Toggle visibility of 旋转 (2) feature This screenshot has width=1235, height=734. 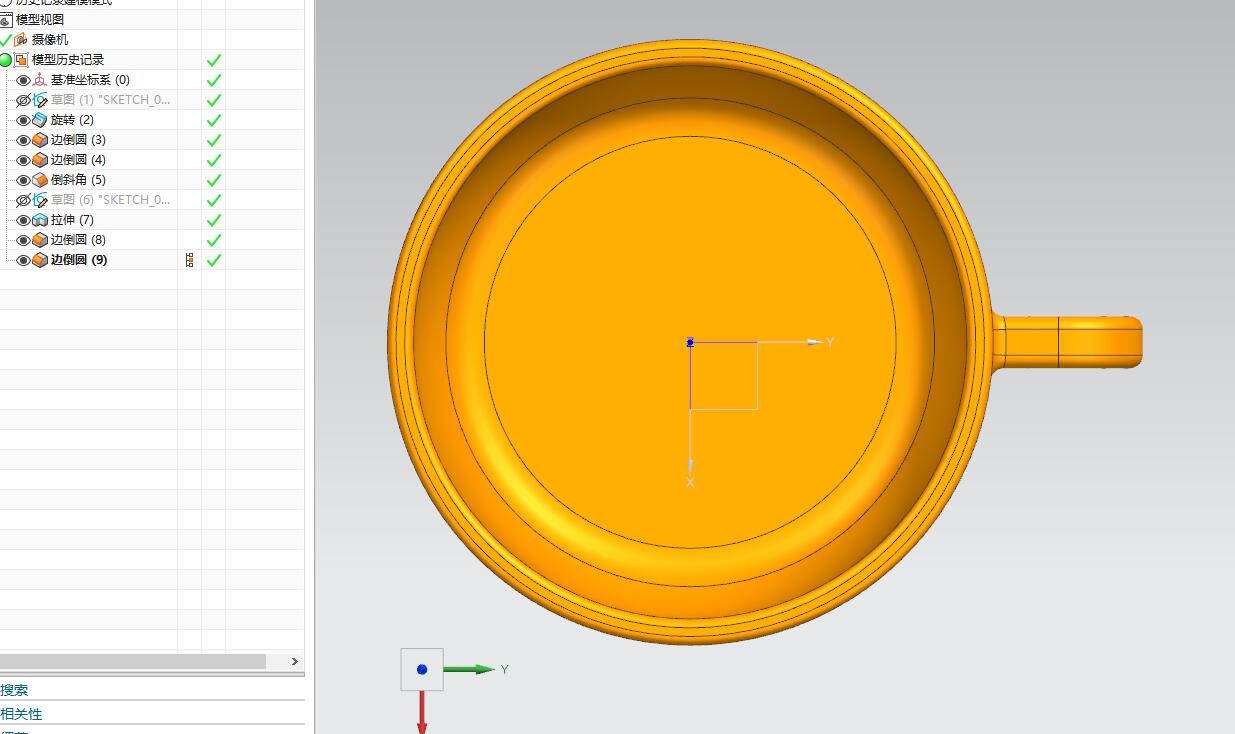click(24, 120)
